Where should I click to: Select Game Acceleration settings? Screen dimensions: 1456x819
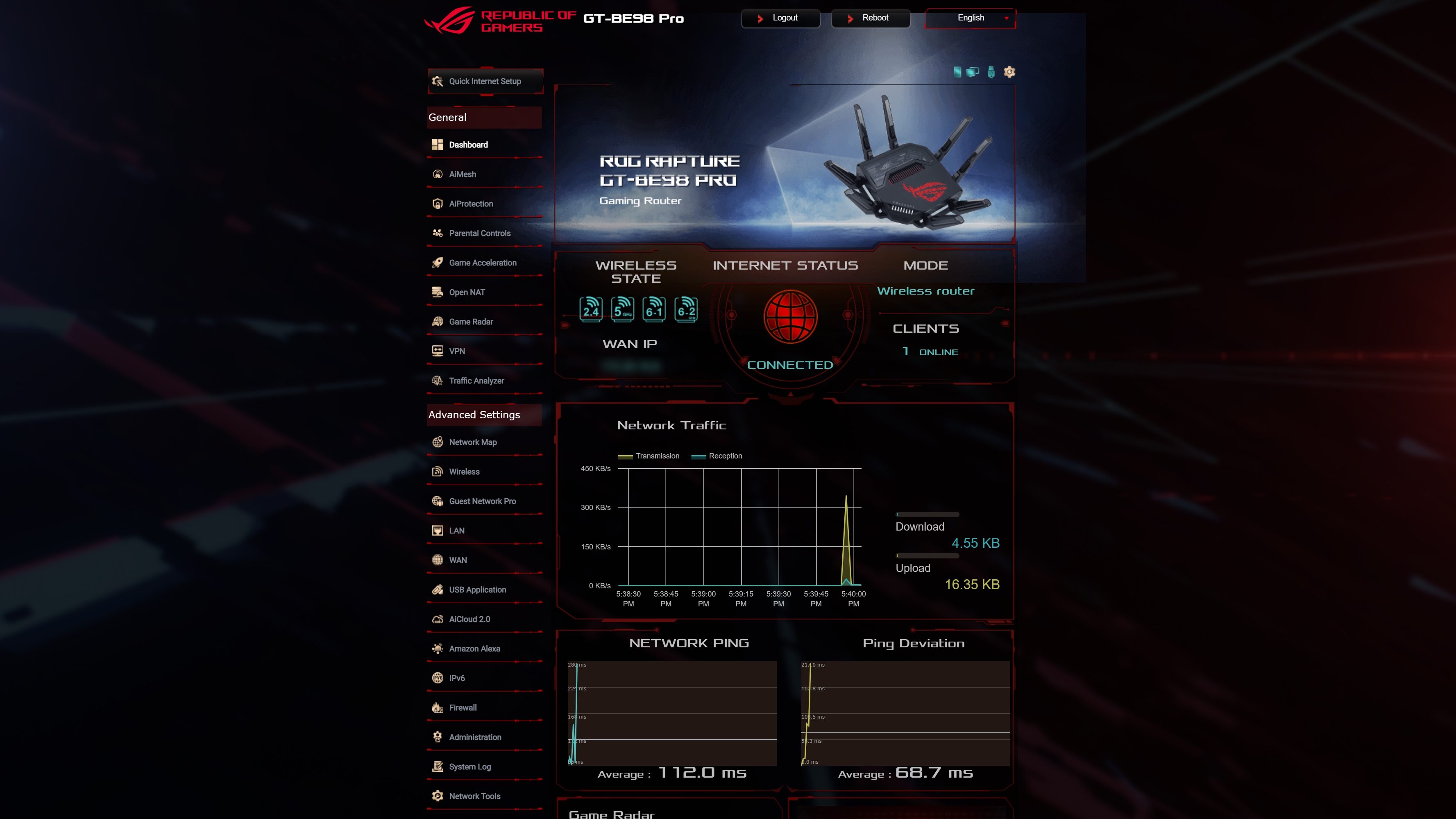coord(483,262)
